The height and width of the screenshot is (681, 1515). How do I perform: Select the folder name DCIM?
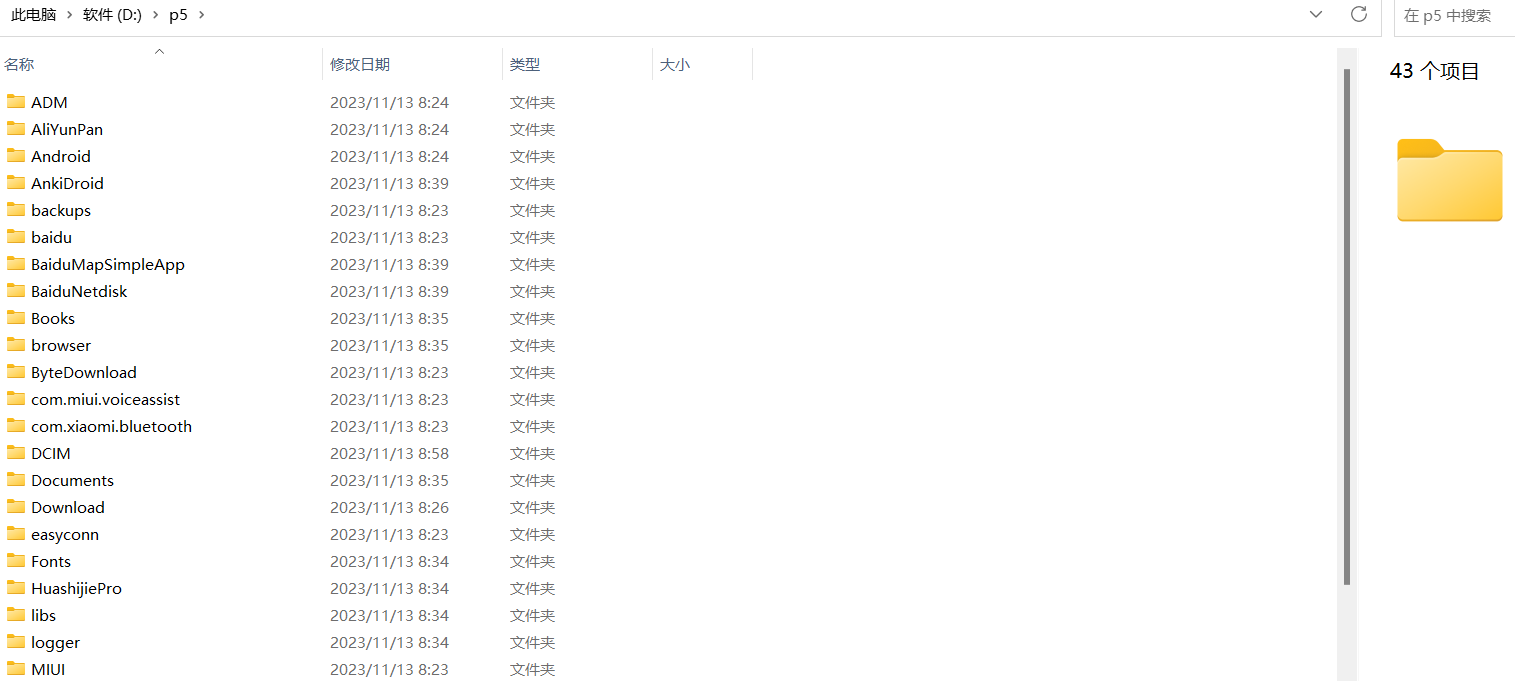point(51,453)
